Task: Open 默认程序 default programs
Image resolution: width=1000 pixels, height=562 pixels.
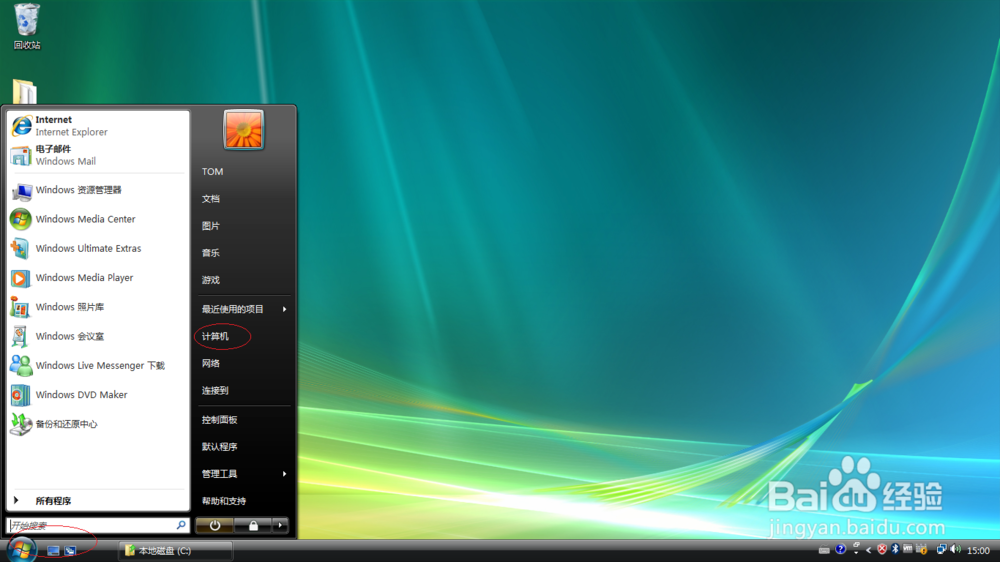Action: 220,447
